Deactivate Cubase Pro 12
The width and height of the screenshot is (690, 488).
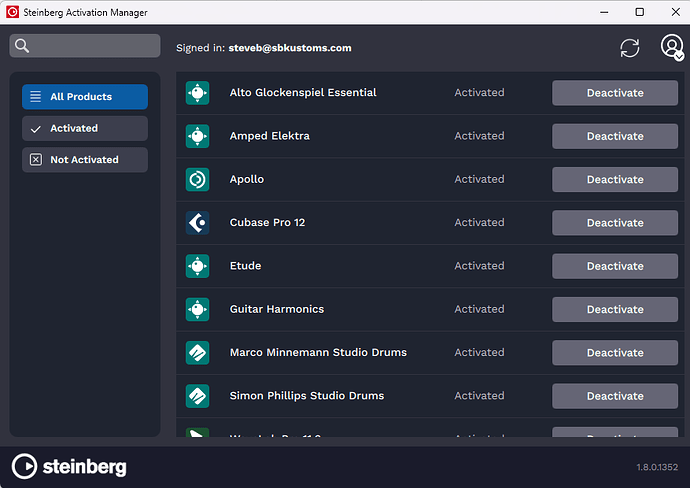pyautogui.click(x=615, y=223)
